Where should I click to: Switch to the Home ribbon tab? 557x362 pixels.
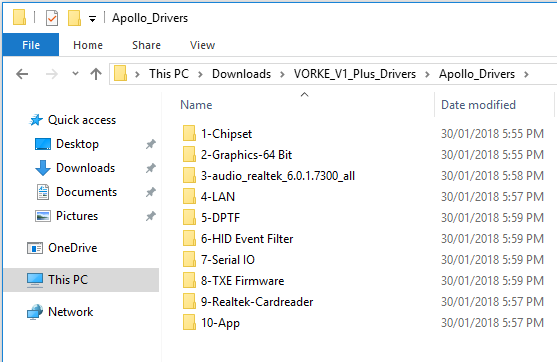(88, 45)
